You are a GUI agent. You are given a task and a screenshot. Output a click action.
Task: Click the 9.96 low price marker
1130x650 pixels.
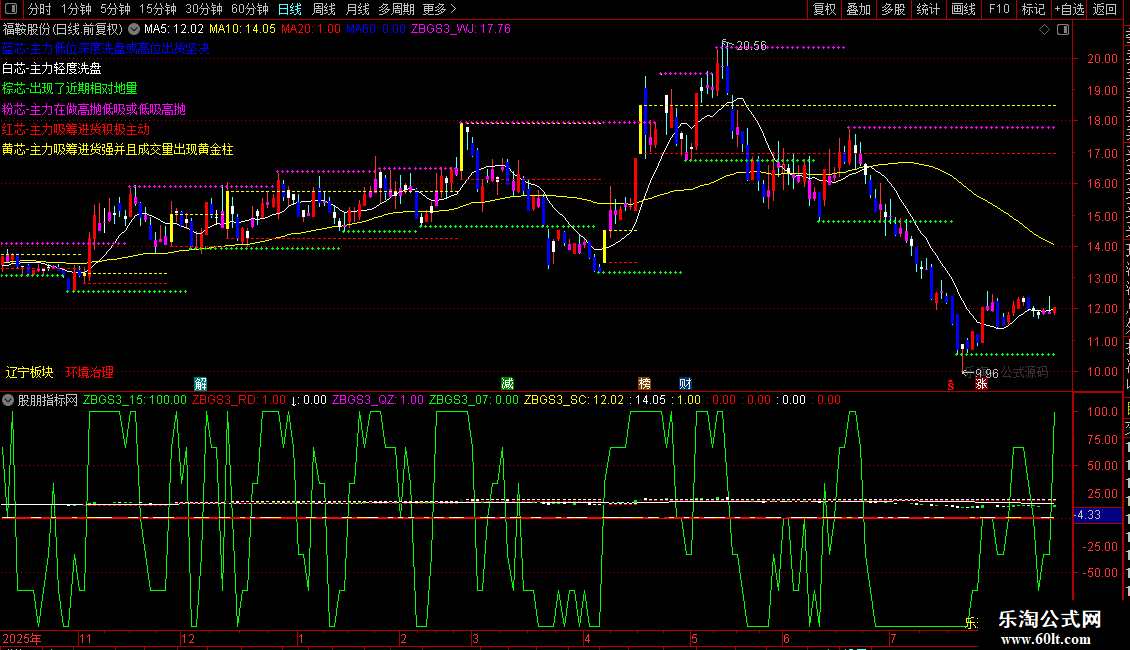(987, 373)
